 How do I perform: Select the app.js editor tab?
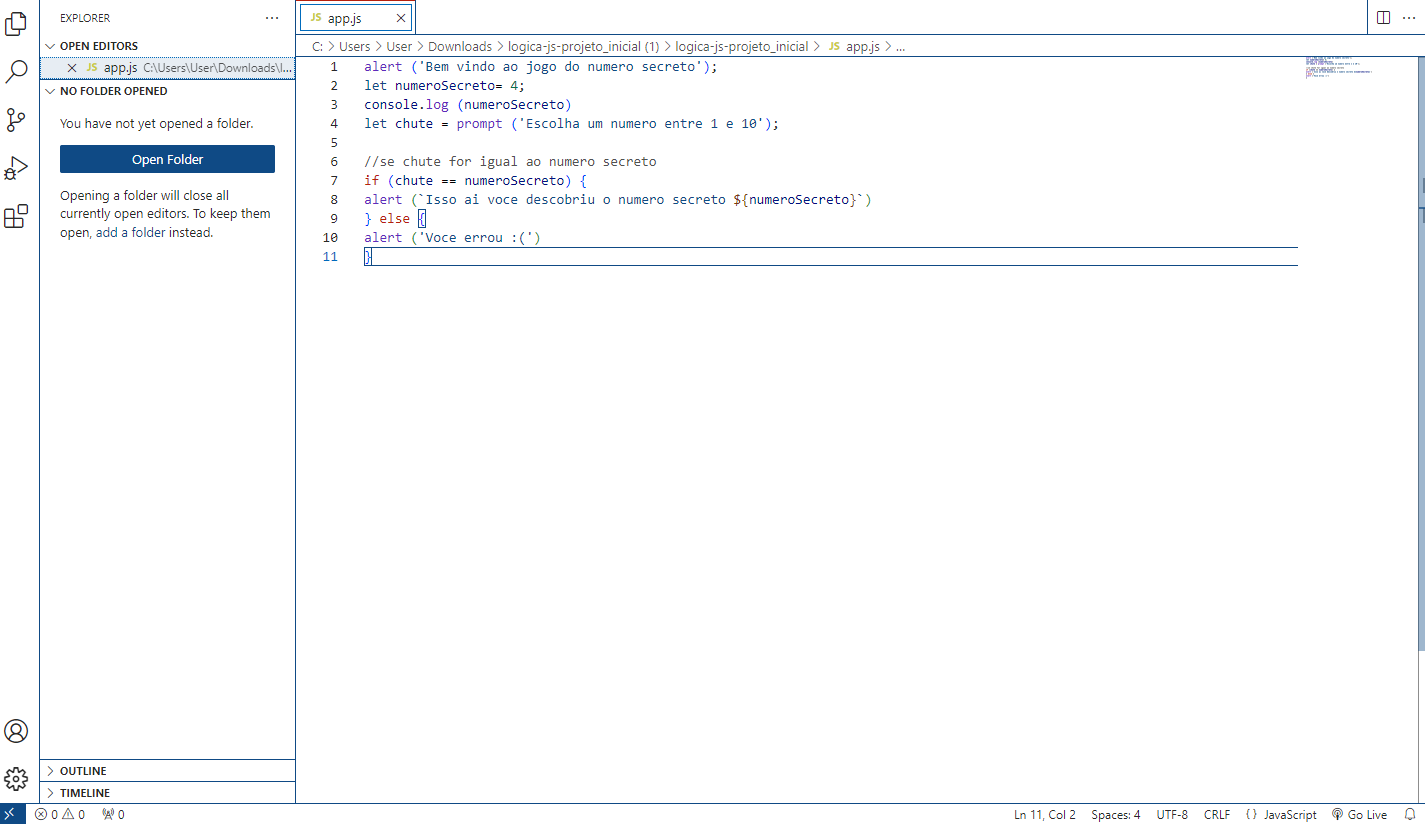[356, 18]
